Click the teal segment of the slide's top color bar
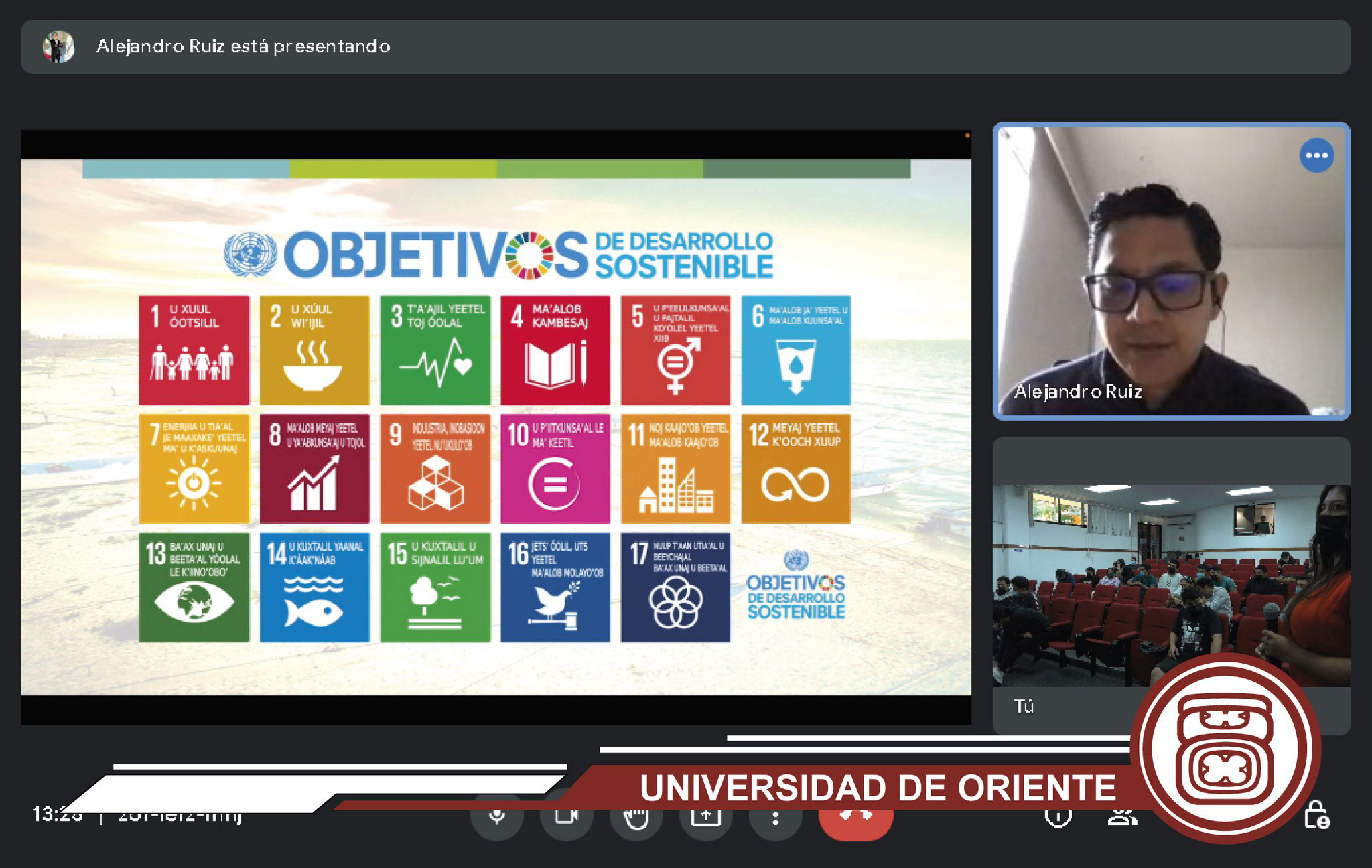1372x868 pixels. 186,169
